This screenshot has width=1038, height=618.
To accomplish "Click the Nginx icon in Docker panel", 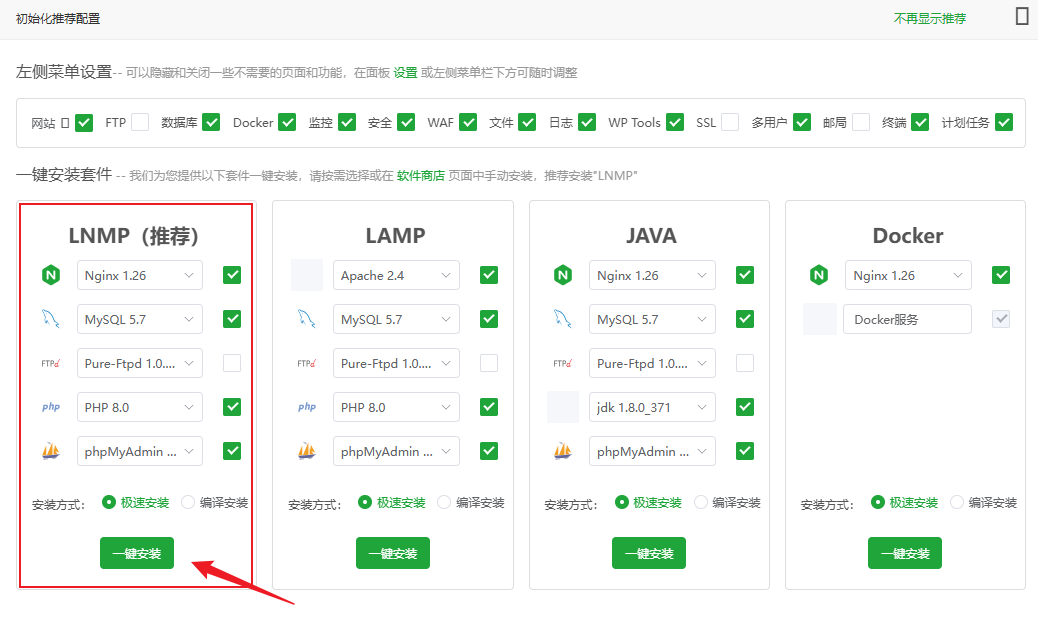I will pos(819,275).
